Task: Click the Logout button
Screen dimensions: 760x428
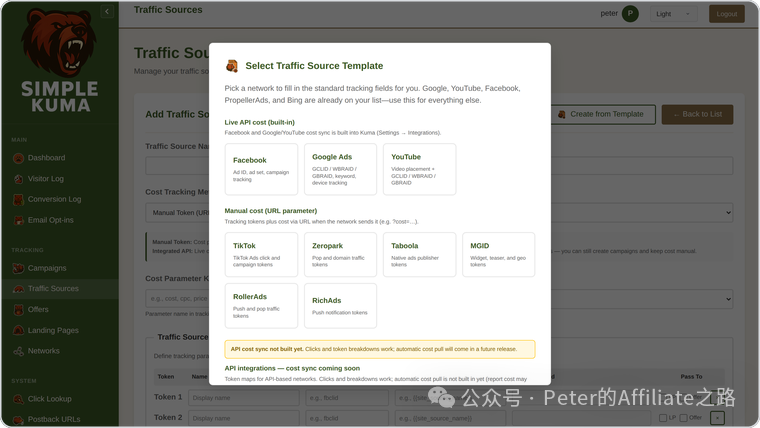Action: (727, 14)
